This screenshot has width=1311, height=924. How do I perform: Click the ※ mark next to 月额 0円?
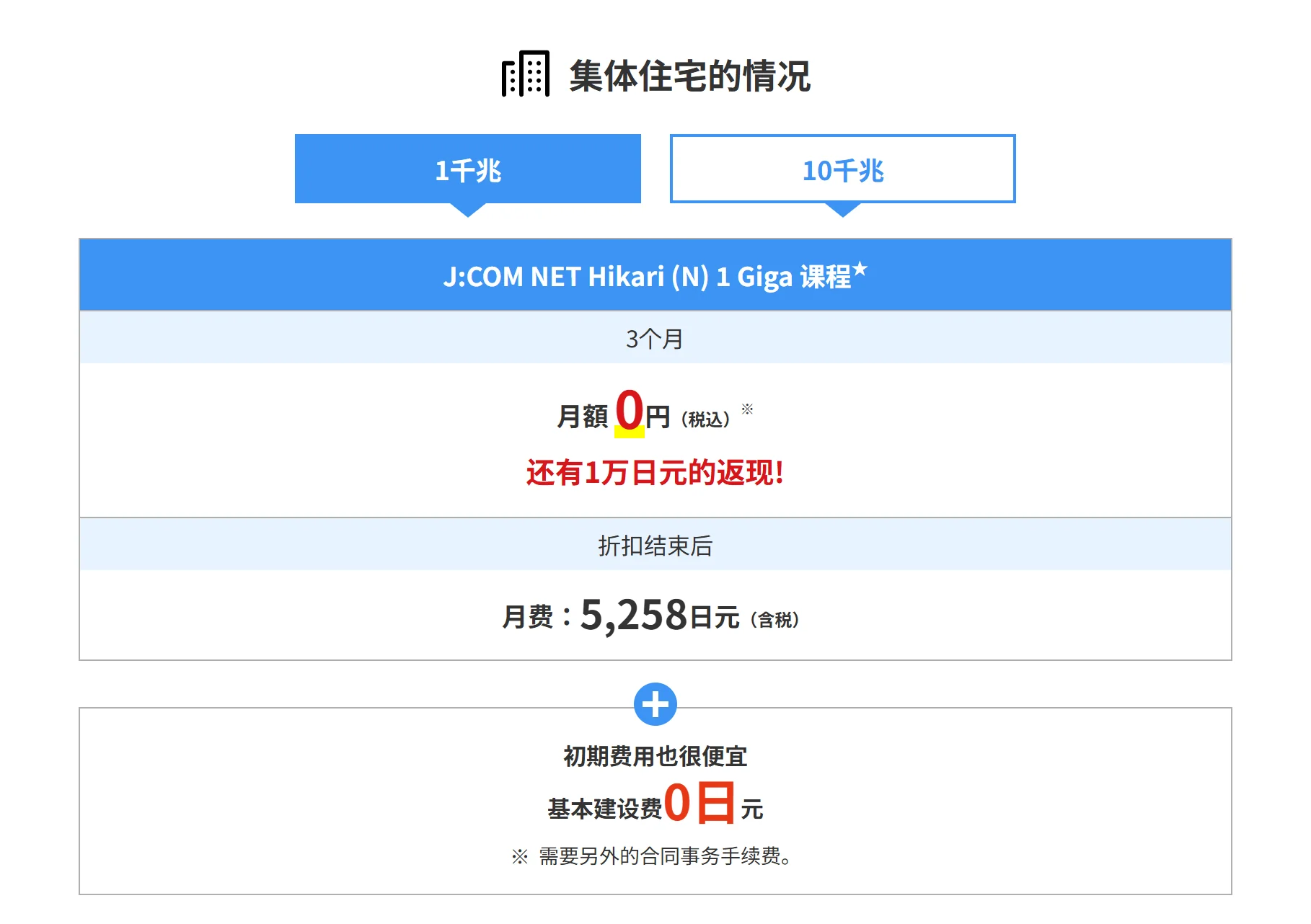[x=746, y=409]
